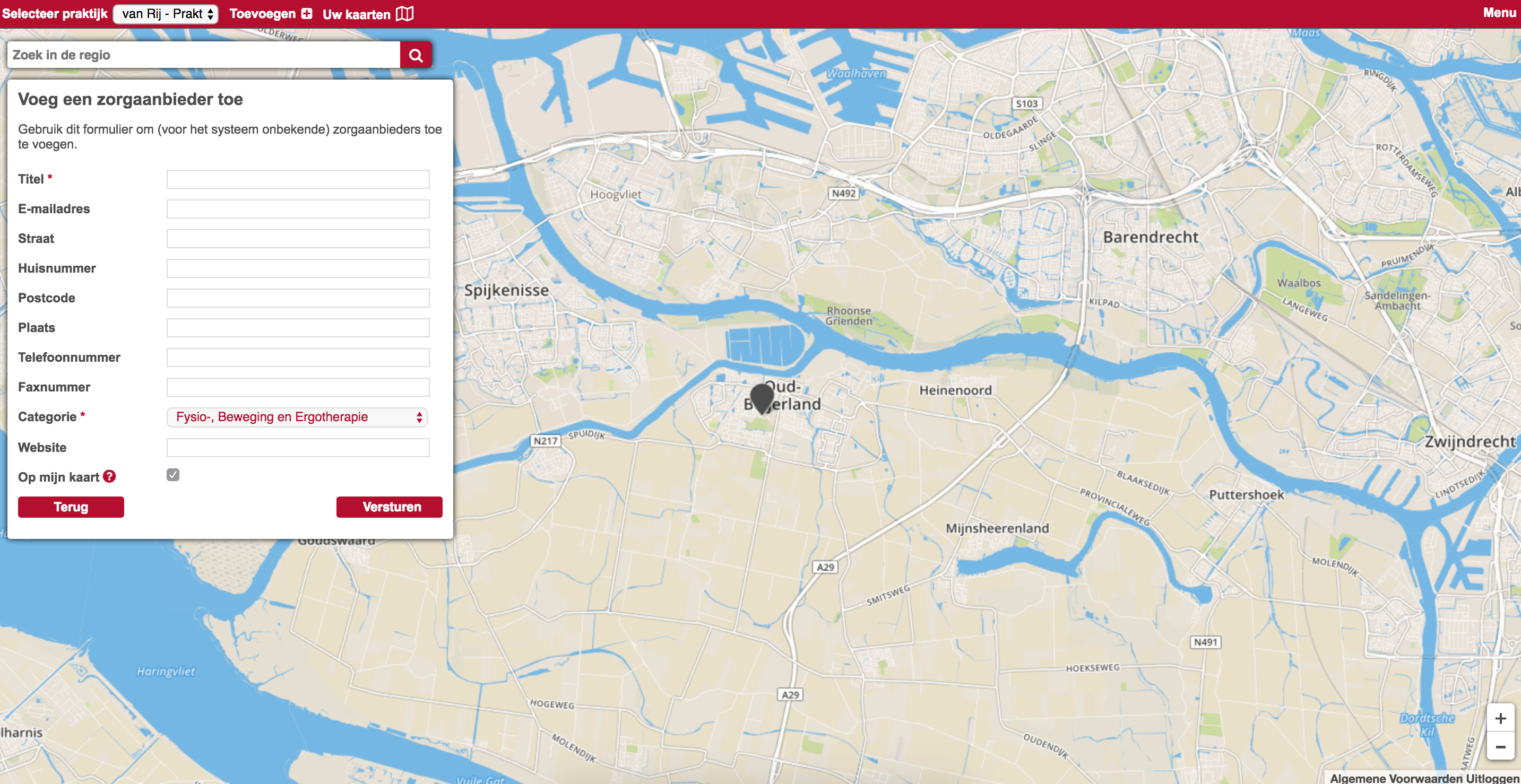Open the Menu in the top bar
Image resolution: width=1521 pixels, height=784 pixels.
tap(1499, 13)
